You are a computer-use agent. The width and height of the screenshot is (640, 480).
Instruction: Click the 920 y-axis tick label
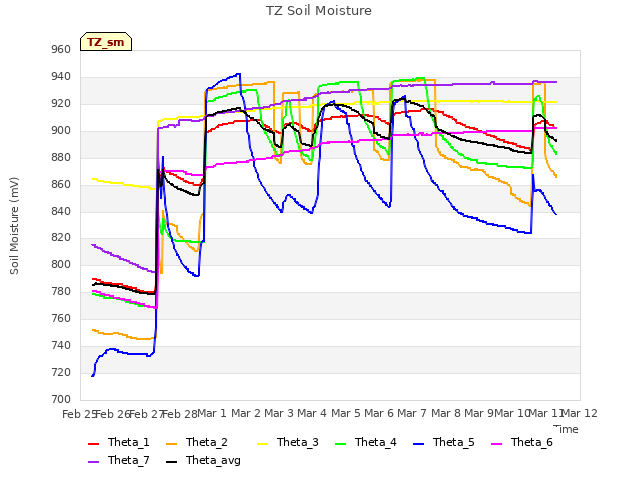click(61, 104)
